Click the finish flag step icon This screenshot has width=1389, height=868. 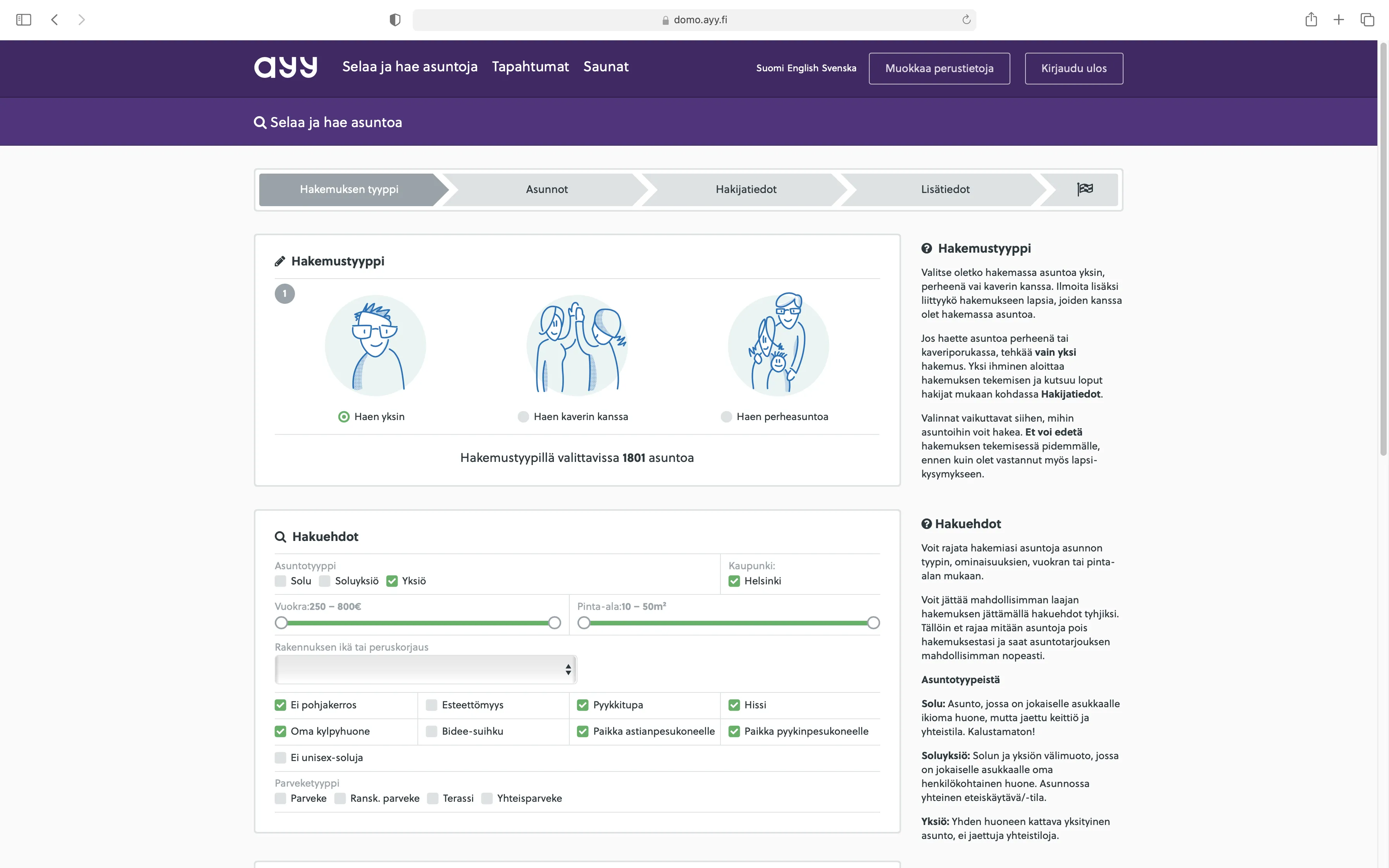(x=1084, y=189)
